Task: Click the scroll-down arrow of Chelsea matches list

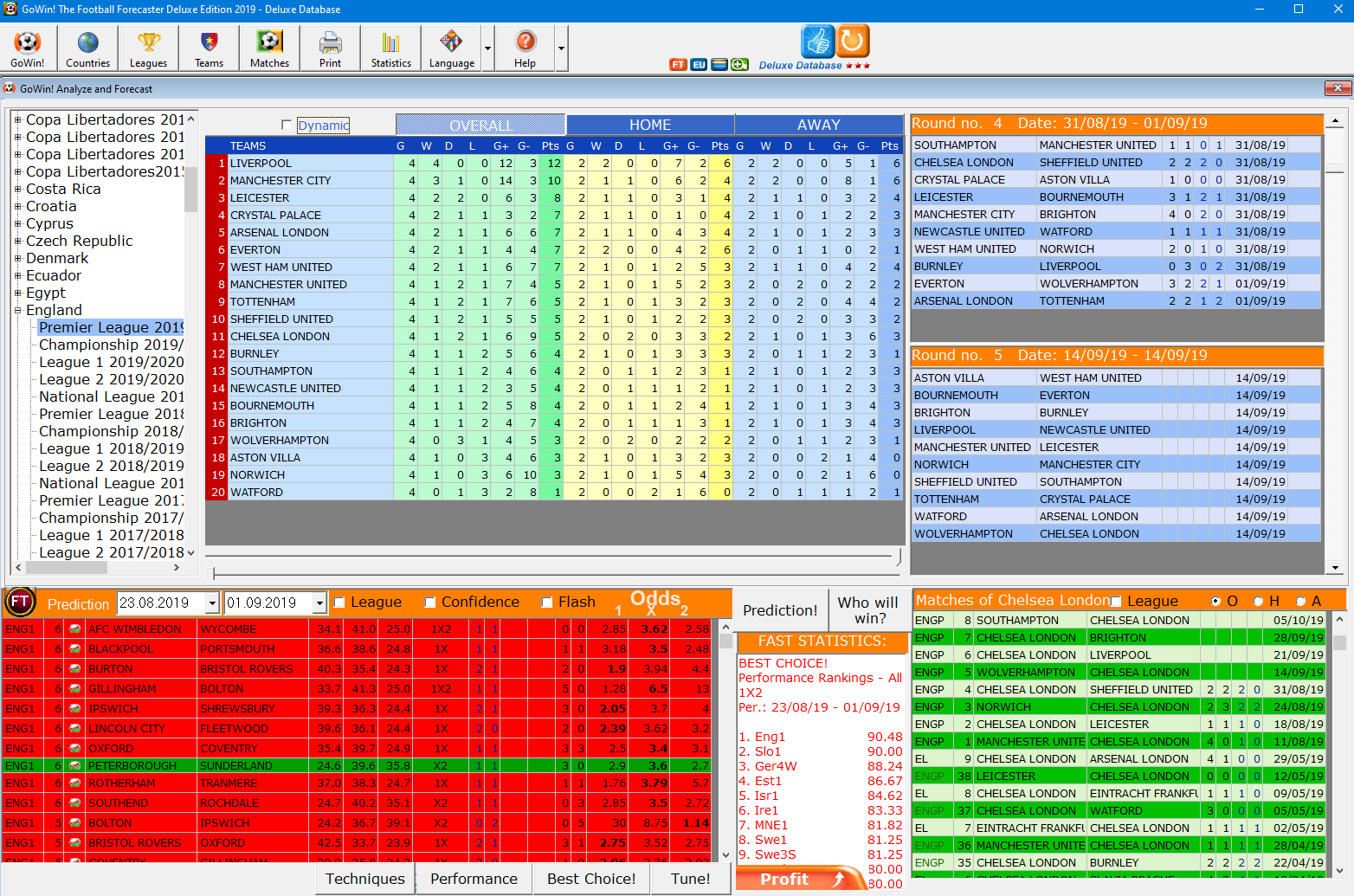Action: click(x=1339, y=870)
